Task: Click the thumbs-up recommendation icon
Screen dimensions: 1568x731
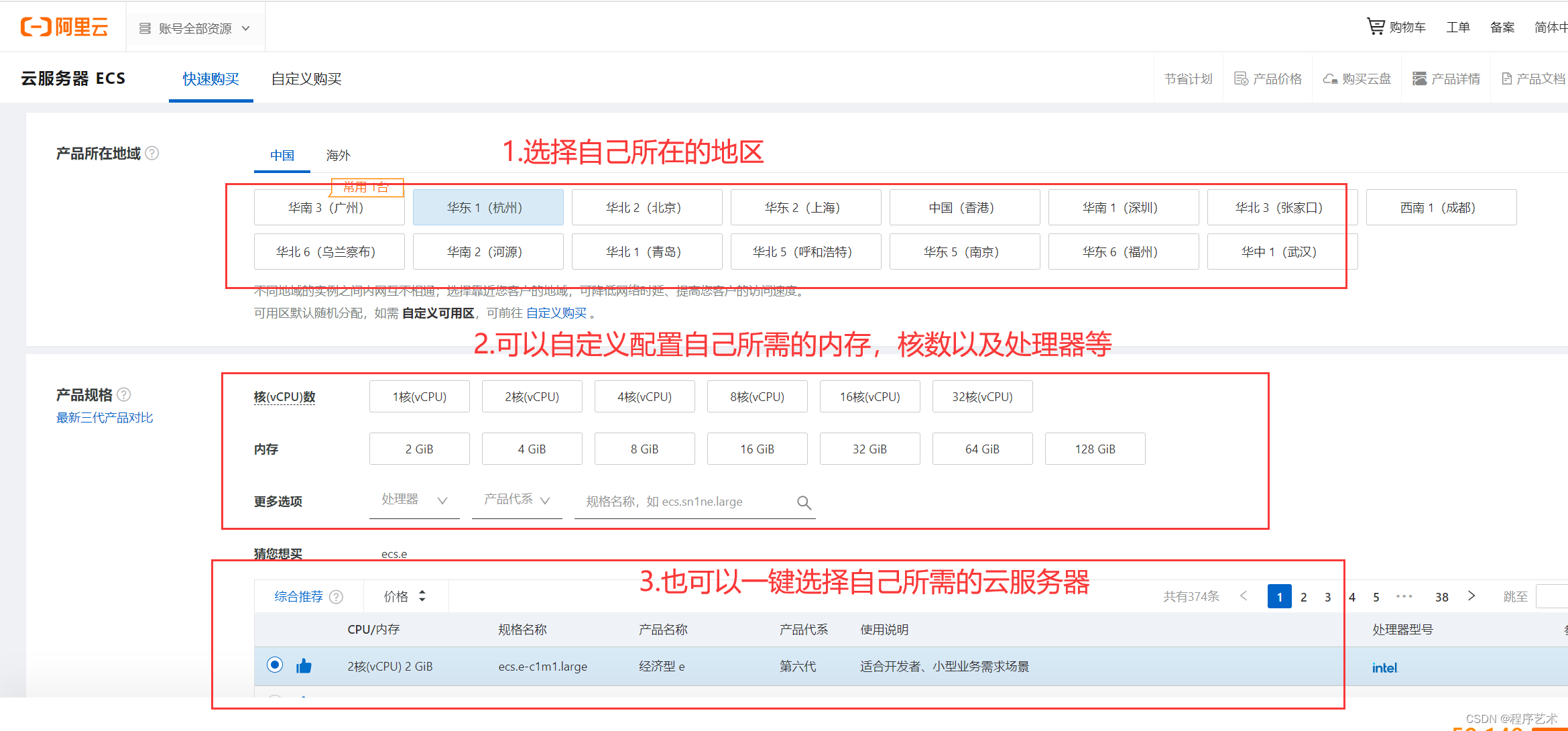Action: coord(304,666)
